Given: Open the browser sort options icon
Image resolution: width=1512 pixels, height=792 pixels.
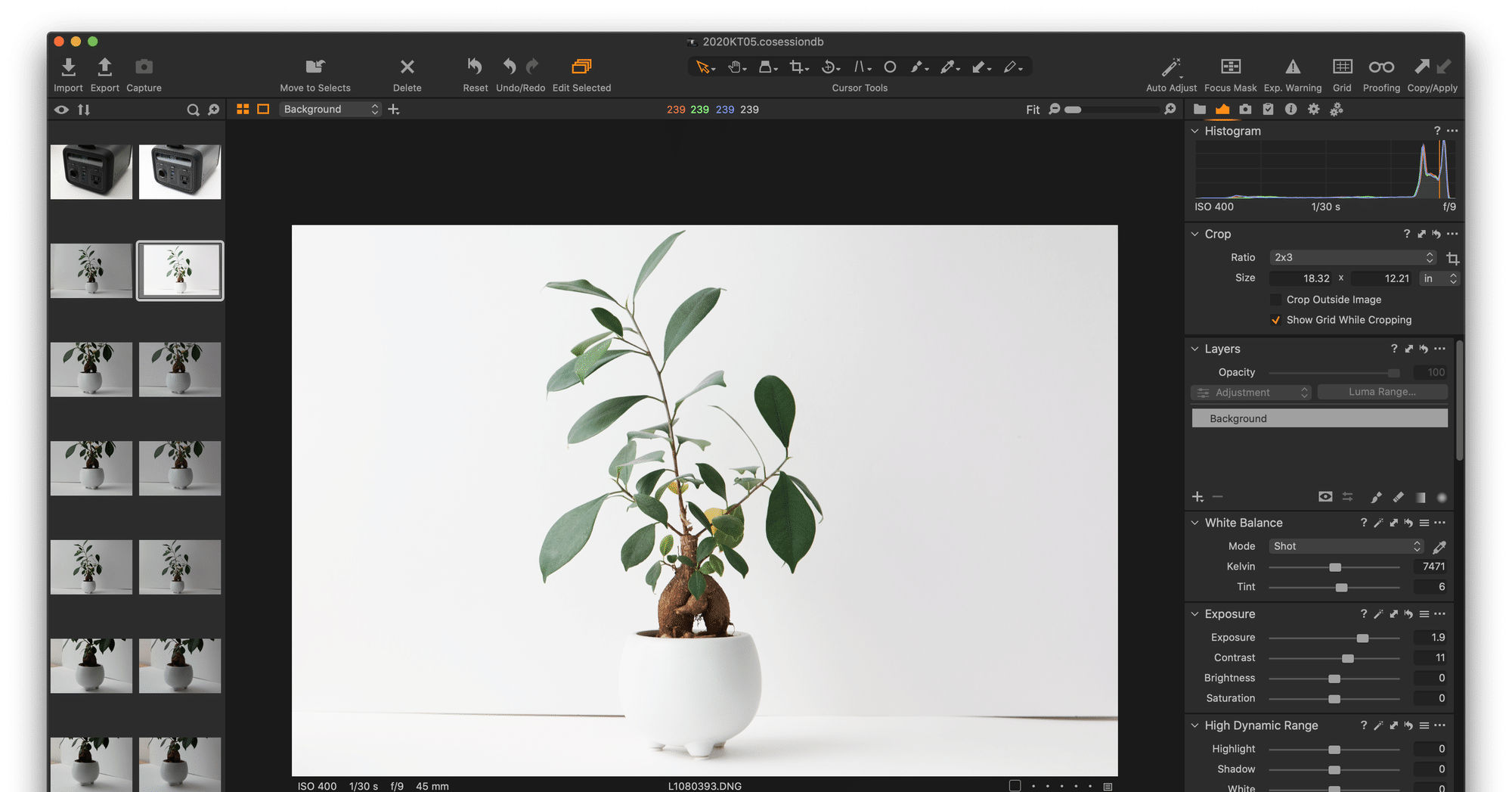Looking at the screenshot, I should click(x=84, y=110).
